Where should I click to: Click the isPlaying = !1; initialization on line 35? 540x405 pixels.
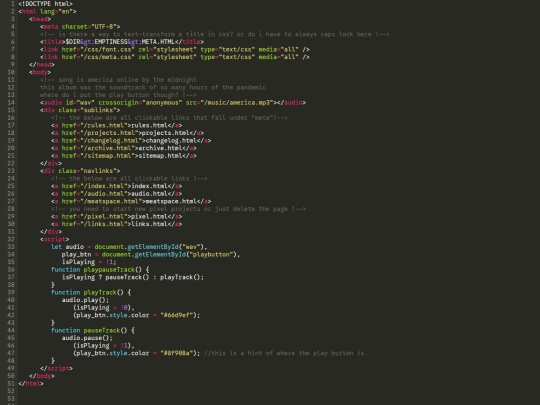[89, 261]
